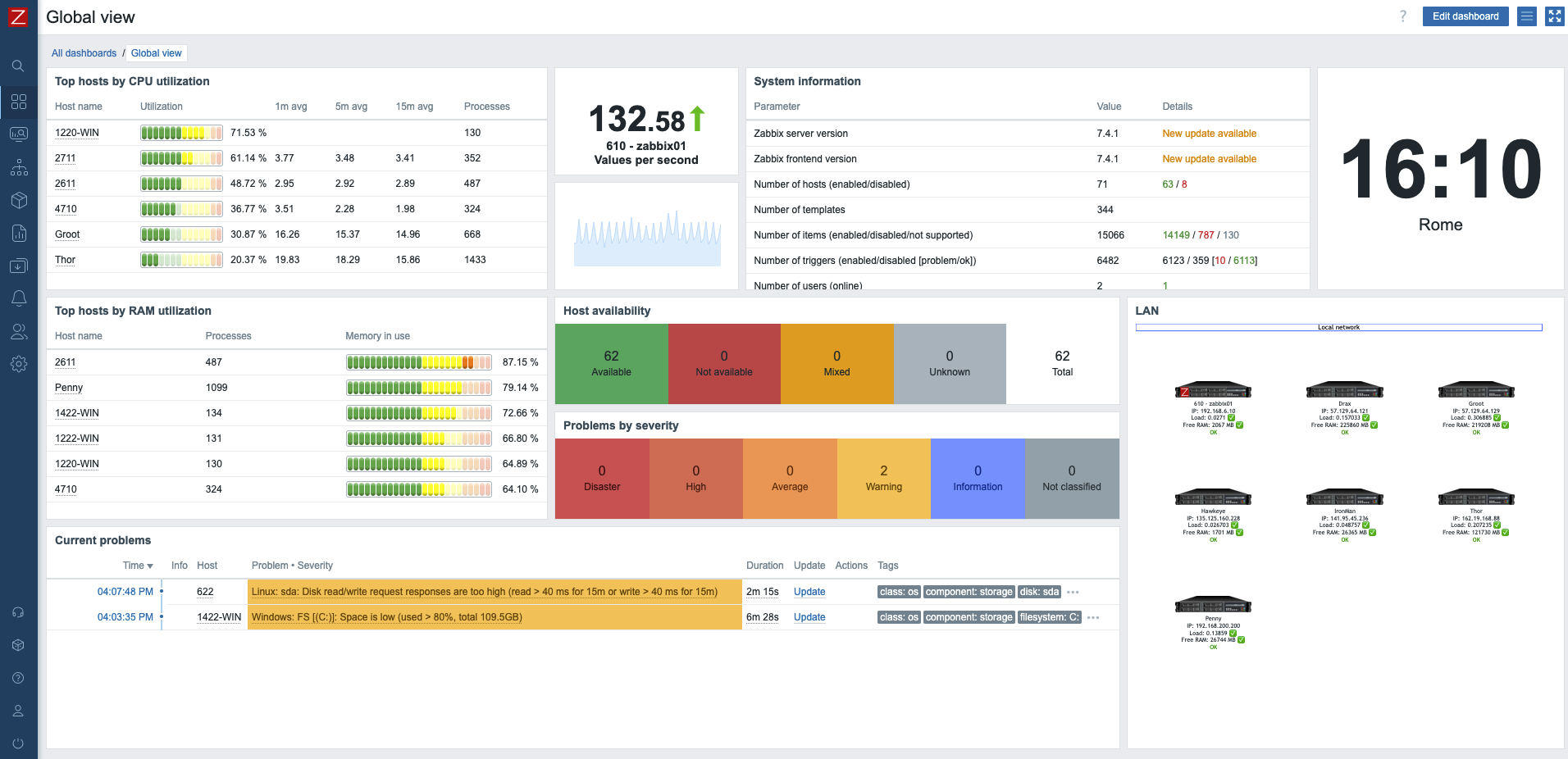Open the Support headset icon in the sidebar
The height and width of the screenshot is (759, 1568).
[18, 612]
